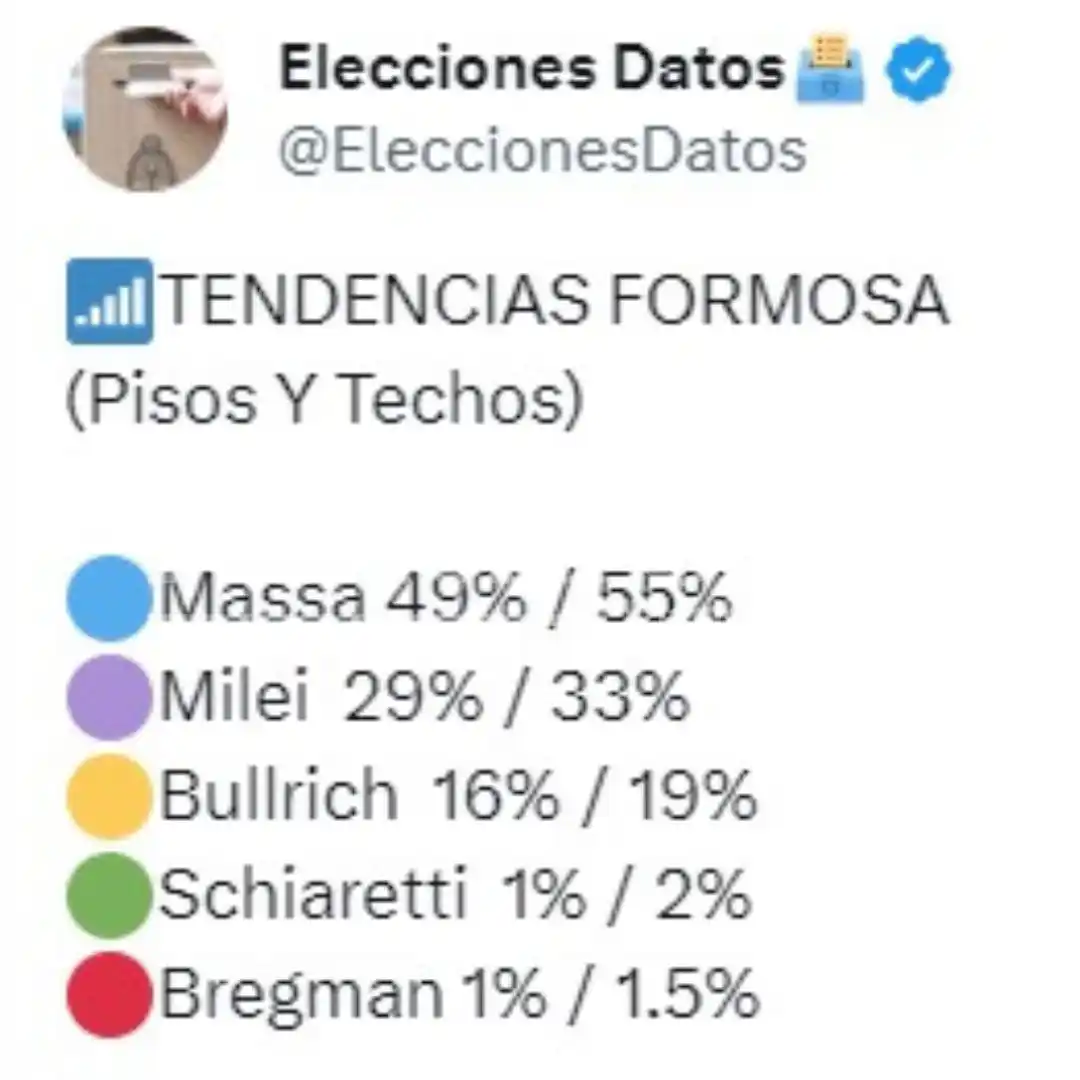Click the Bregman candidate name

(x=301, y=995)
